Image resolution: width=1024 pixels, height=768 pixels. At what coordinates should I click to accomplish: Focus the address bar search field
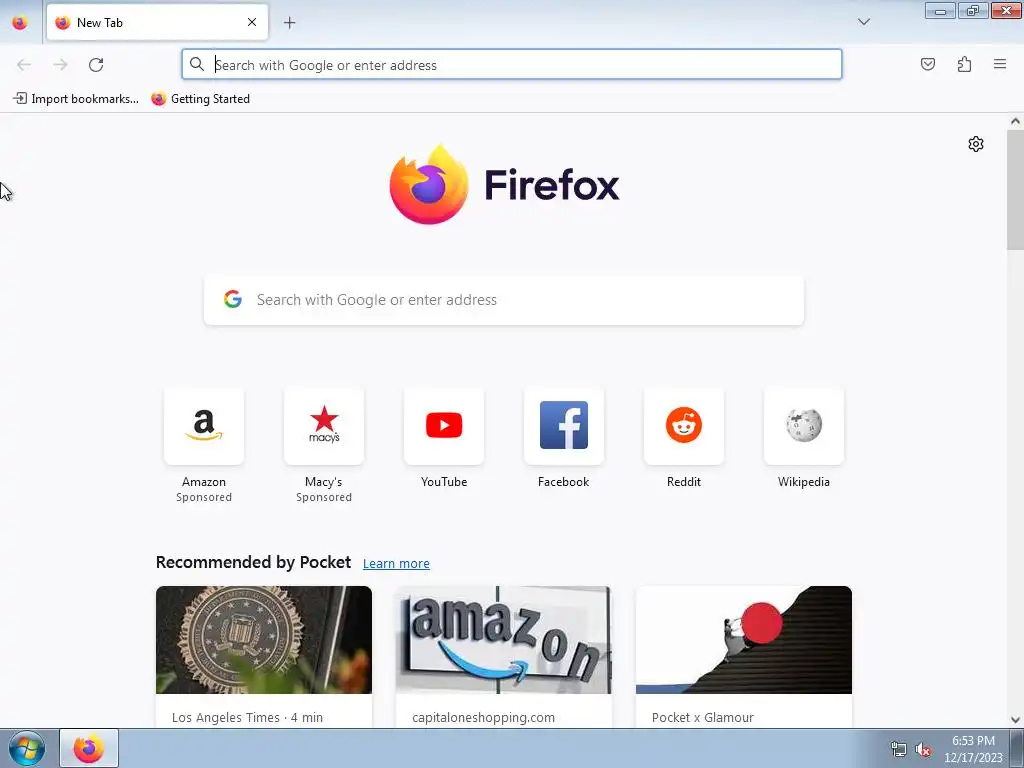click(x=512, y=65)
